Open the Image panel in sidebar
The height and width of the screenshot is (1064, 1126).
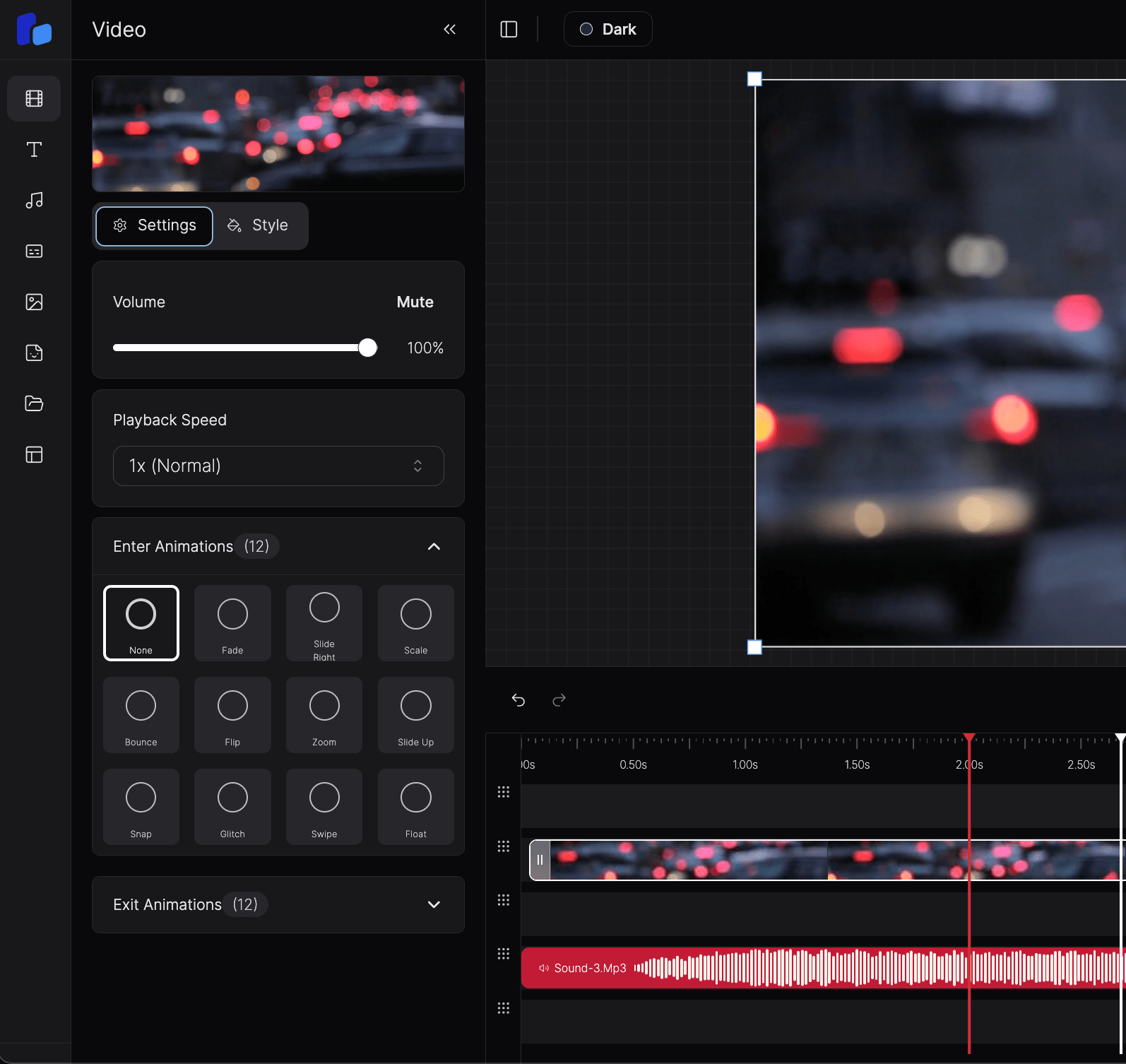click(x=34, y=302)
